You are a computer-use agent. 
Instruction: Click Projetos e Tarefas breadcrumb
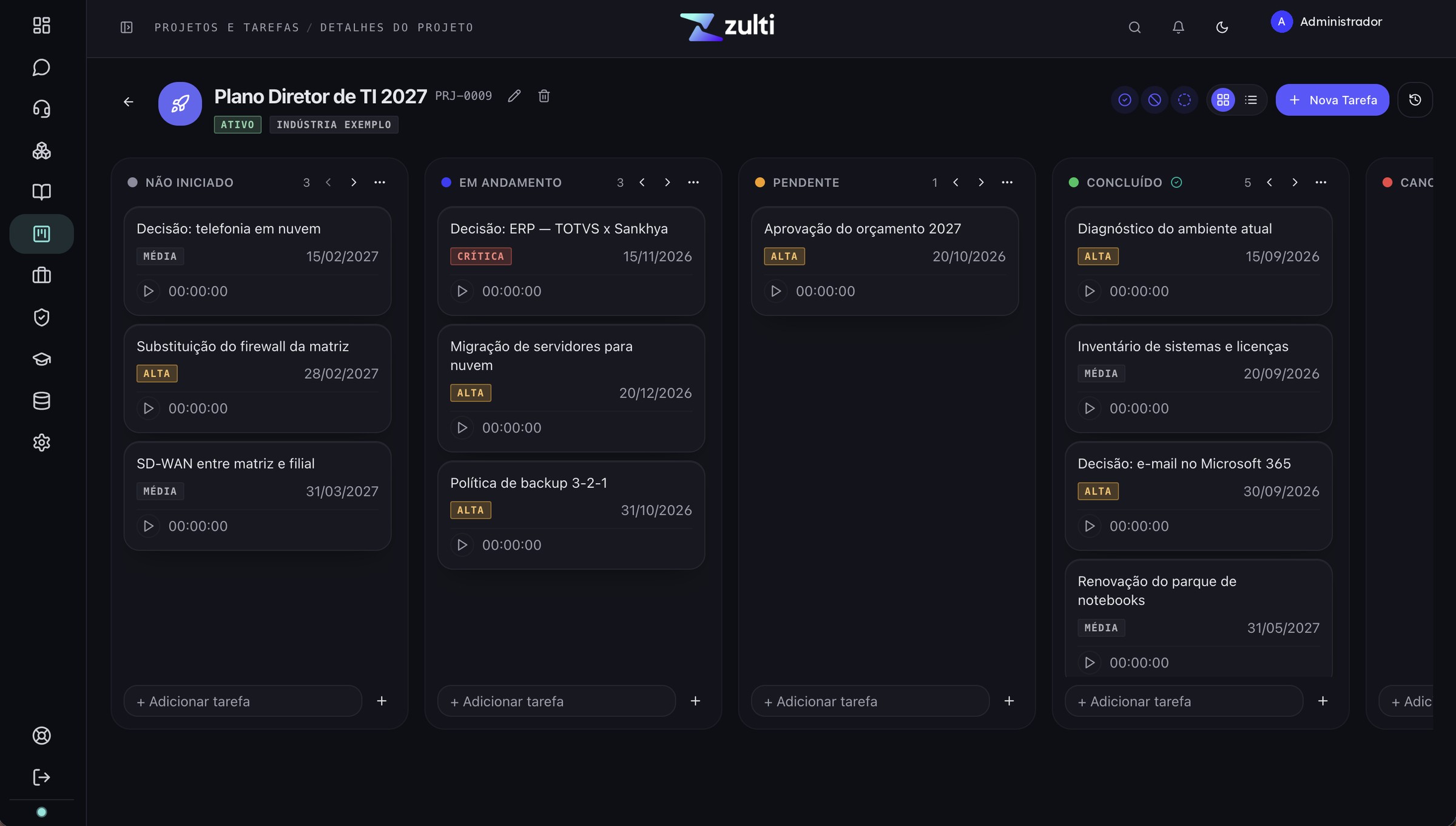coord(227,27)
